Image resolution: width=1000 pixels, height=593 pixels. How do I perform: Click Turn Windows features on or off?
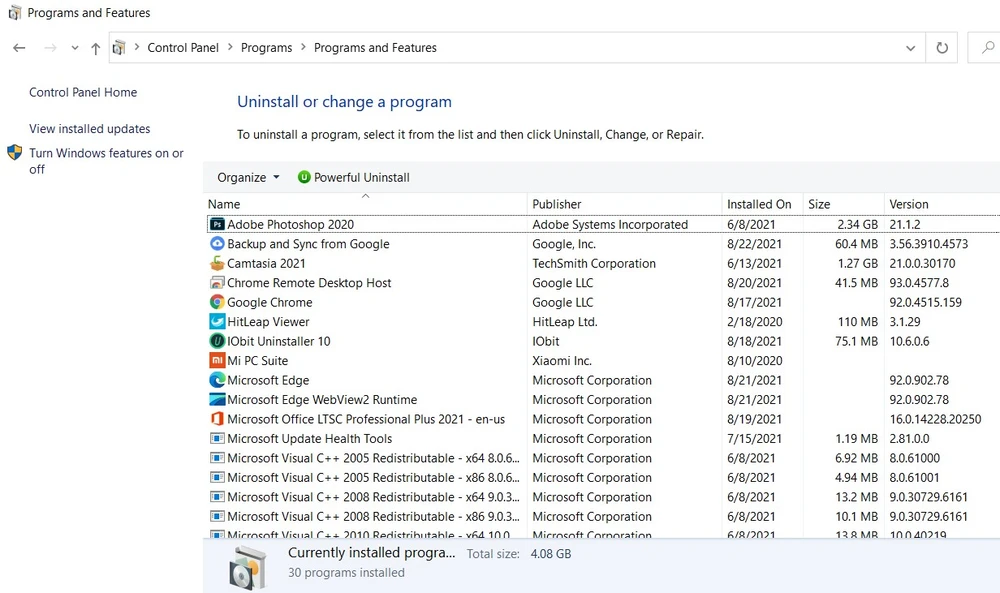tap(106, 161)
